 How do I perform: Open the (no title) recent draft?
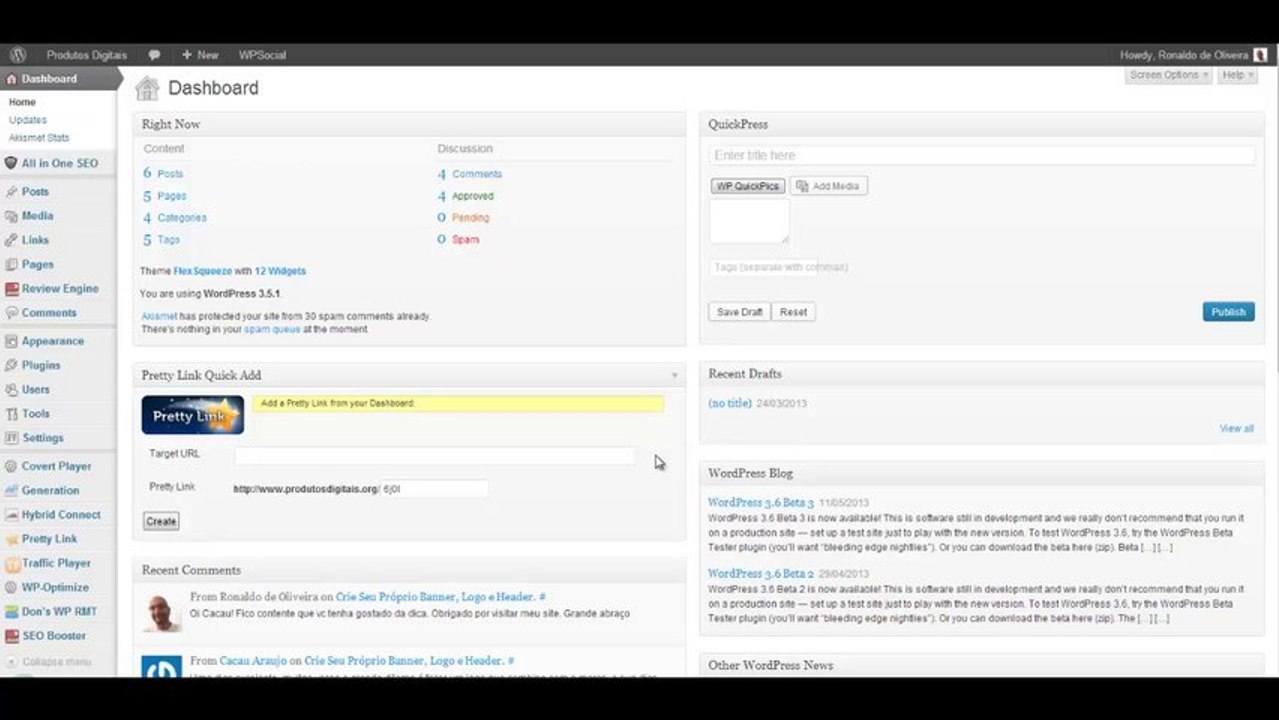coord(730,403)
